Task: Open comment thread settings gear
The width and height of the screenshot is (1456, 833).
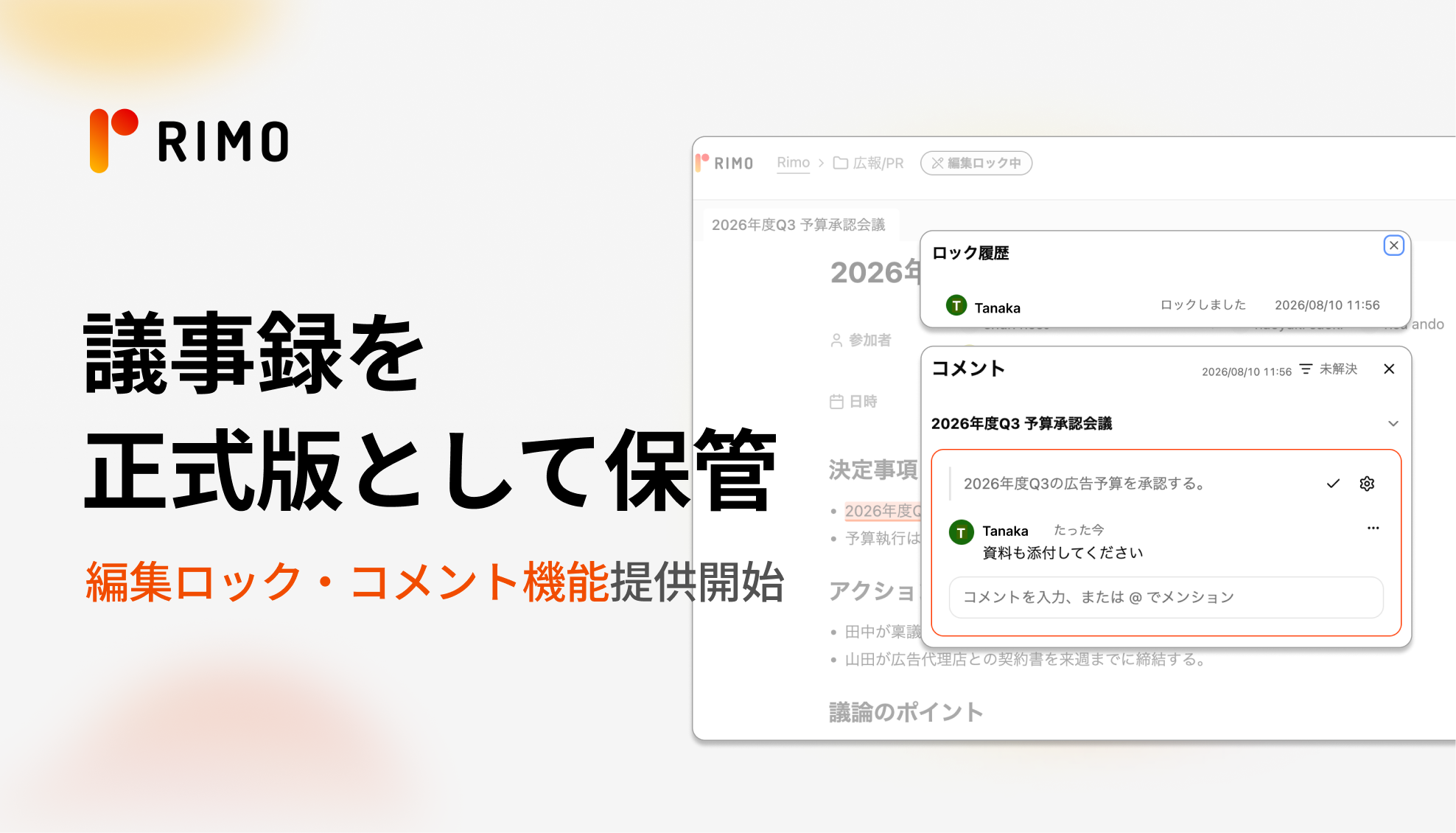Action: pyautogui.click(x=1367, y=484)
